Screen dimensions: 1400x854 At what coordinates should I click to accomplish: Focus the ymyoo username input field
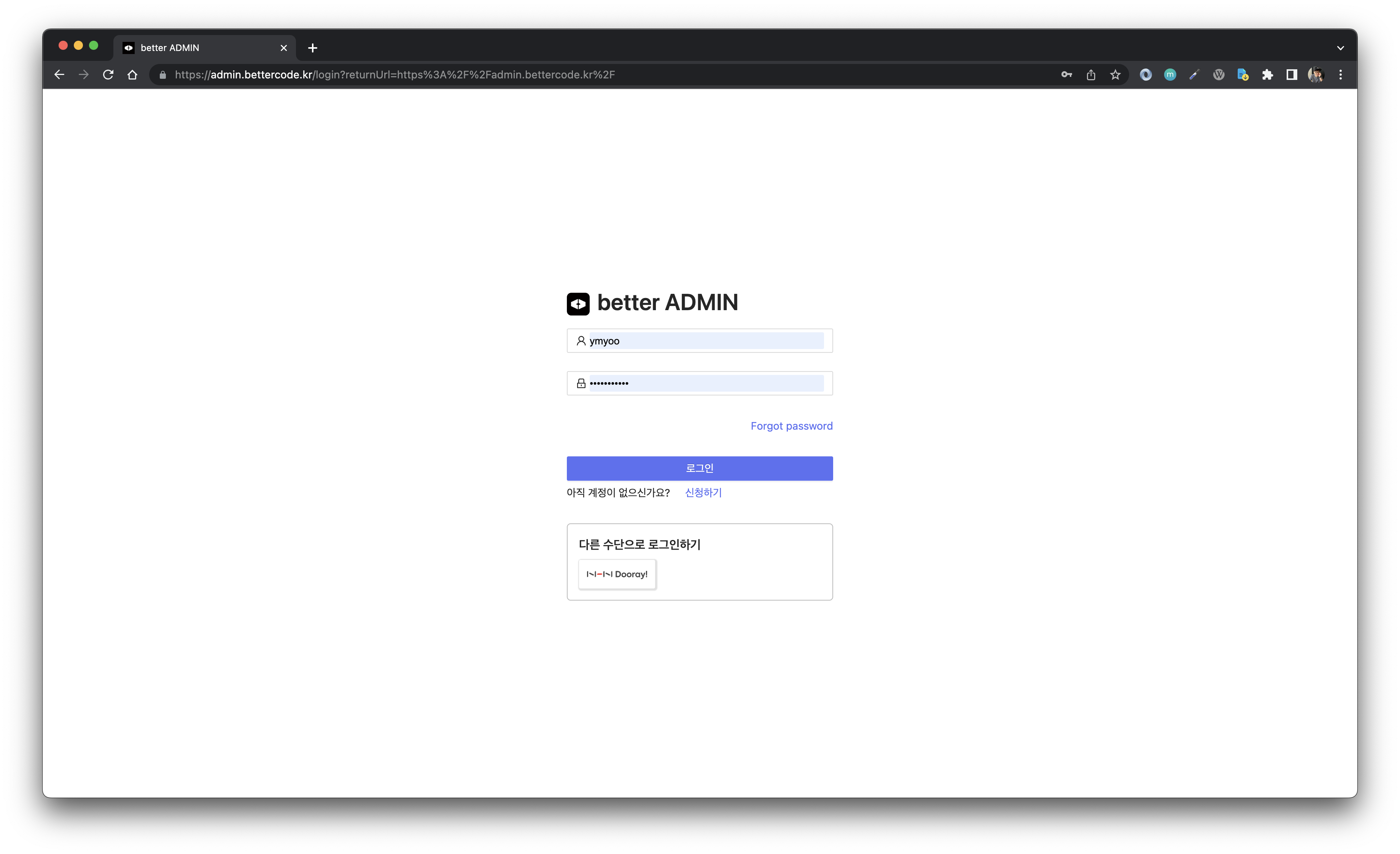tap(700, 340)
